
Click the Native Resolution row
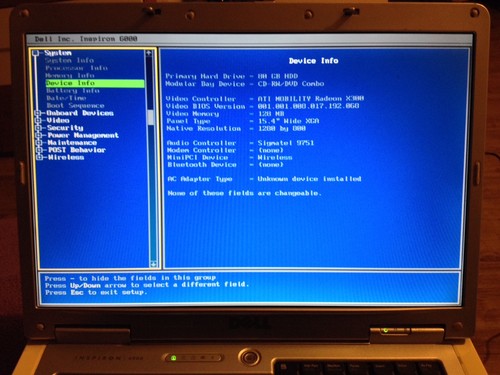236,129
